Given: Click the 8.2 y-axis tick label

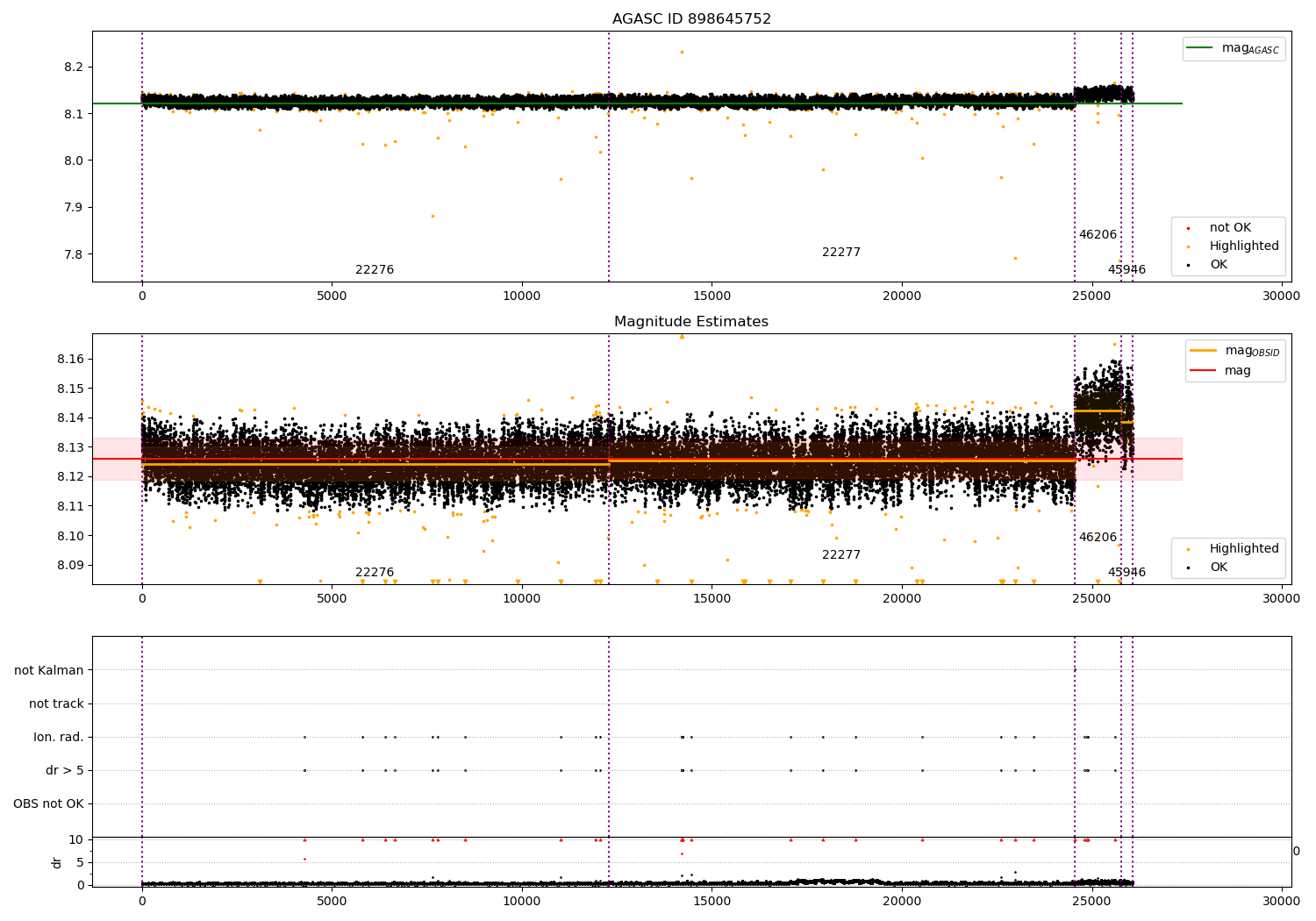Looking at the screenshot, I should coord(74,68).
